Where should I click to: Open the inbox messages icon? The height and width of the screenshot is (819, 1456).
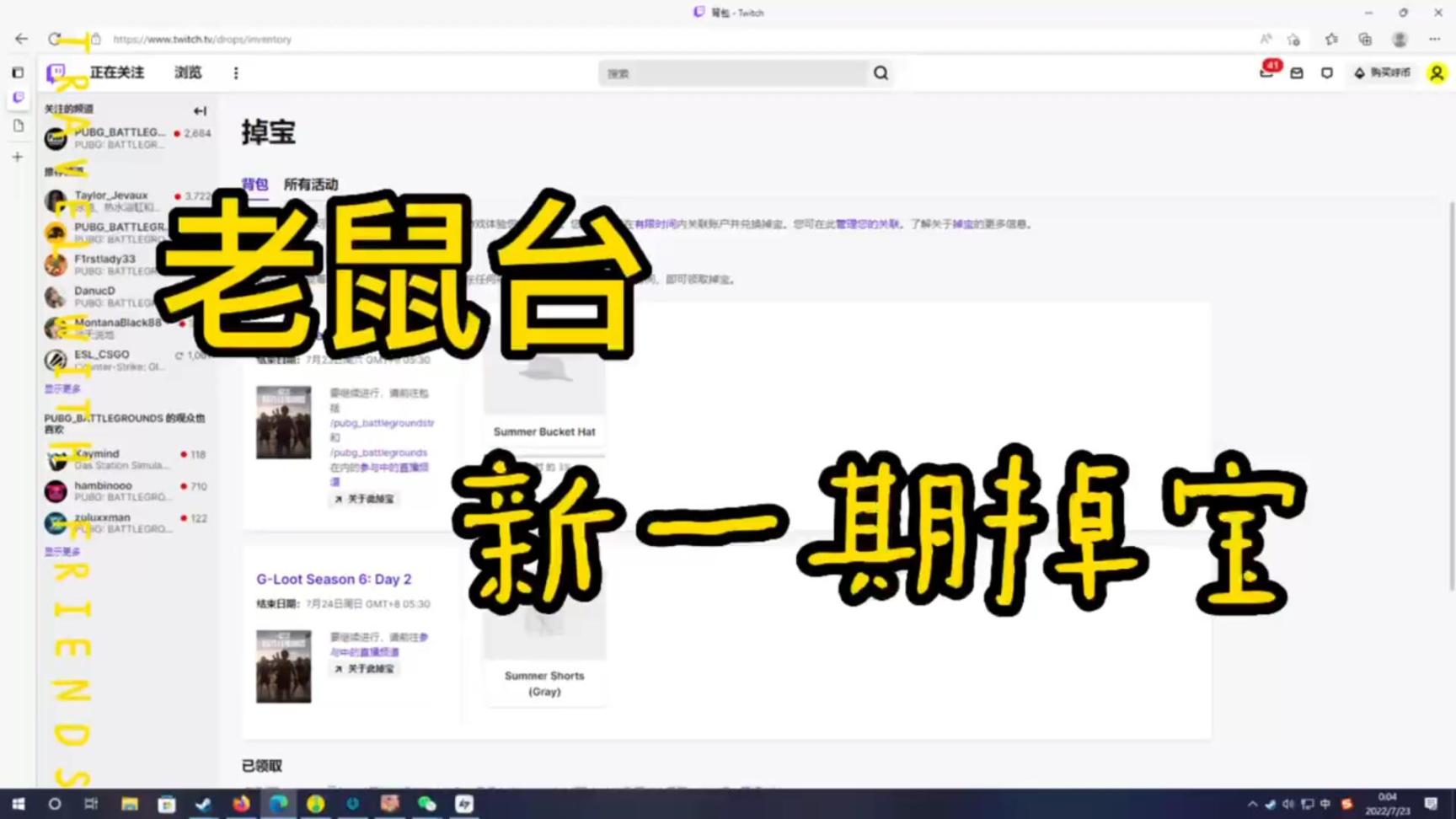pos(1297,73)
